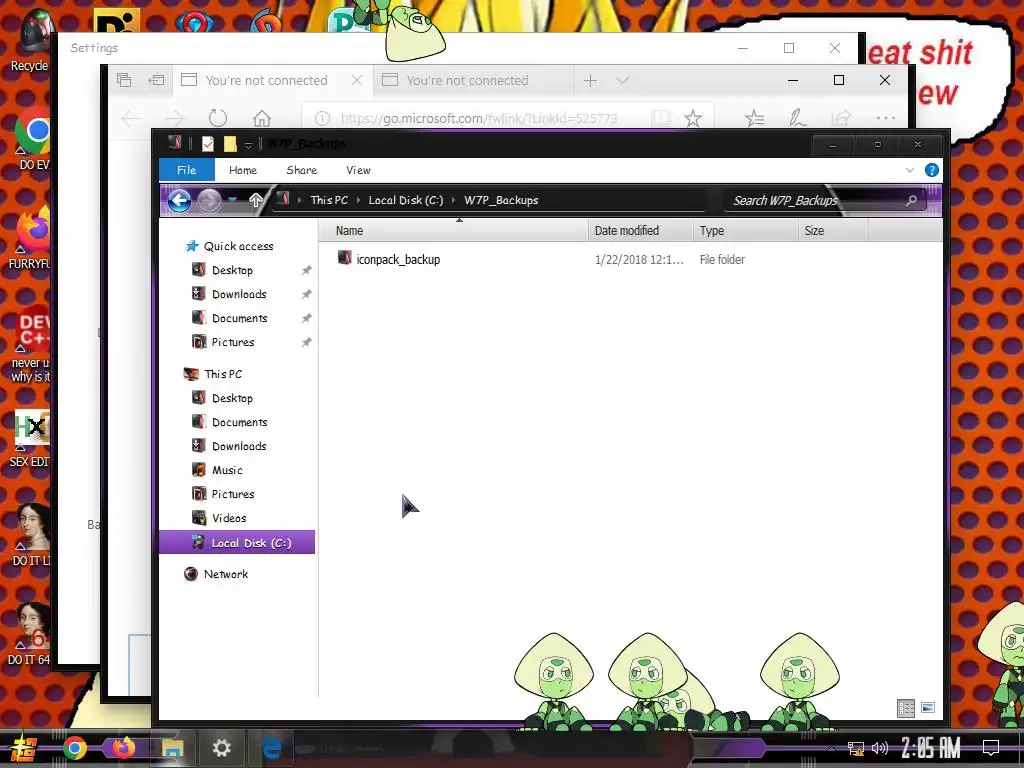
Task: Click pin icon beside Quick access Desktop
Action: [x=306, y=270]
